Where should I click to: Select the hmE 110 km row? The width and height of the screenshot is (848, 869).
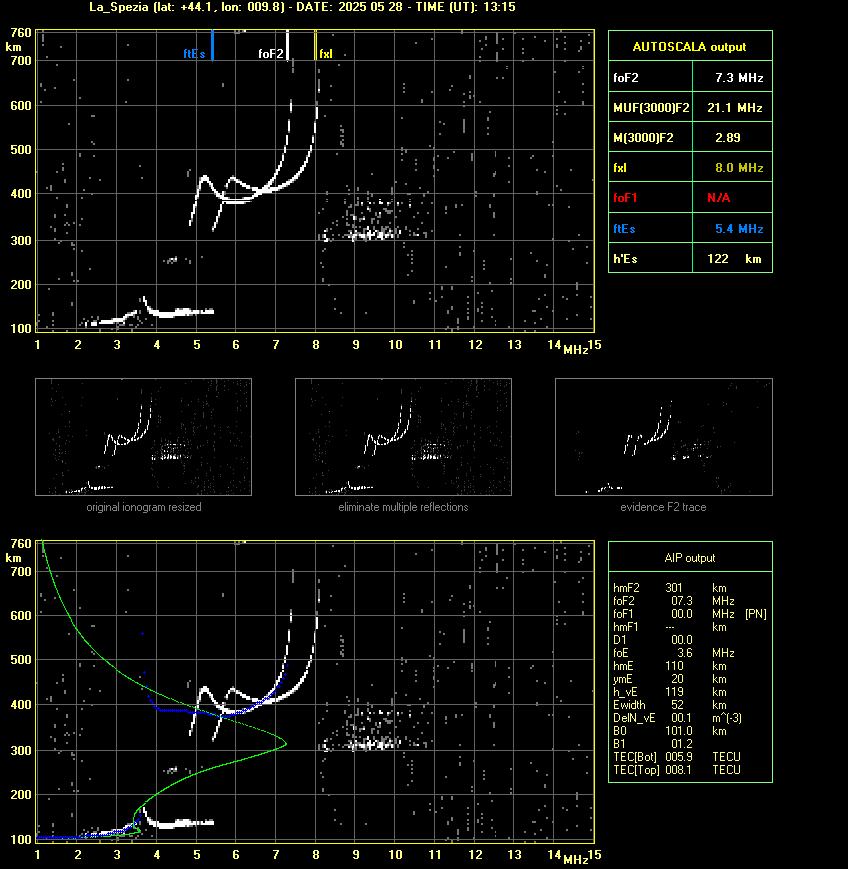click(x=670, y=666)
